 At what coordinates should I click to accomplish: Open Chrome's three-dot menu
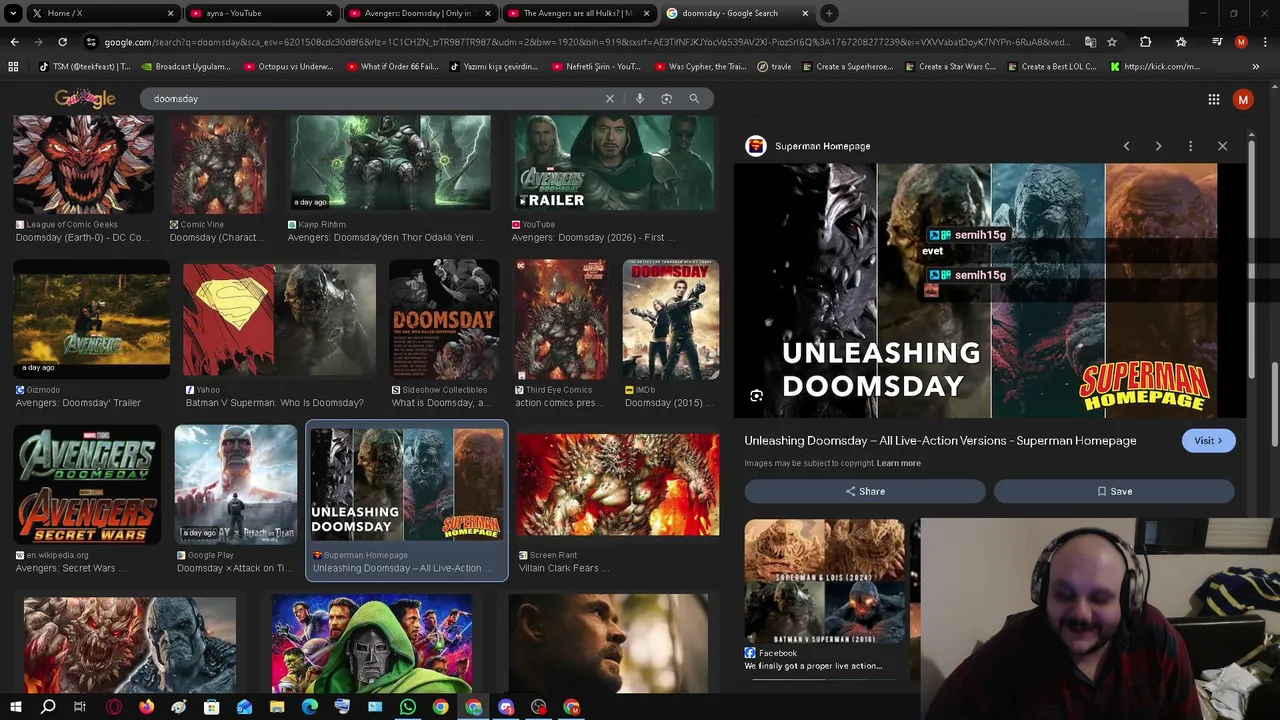(x=1264, y=42)
